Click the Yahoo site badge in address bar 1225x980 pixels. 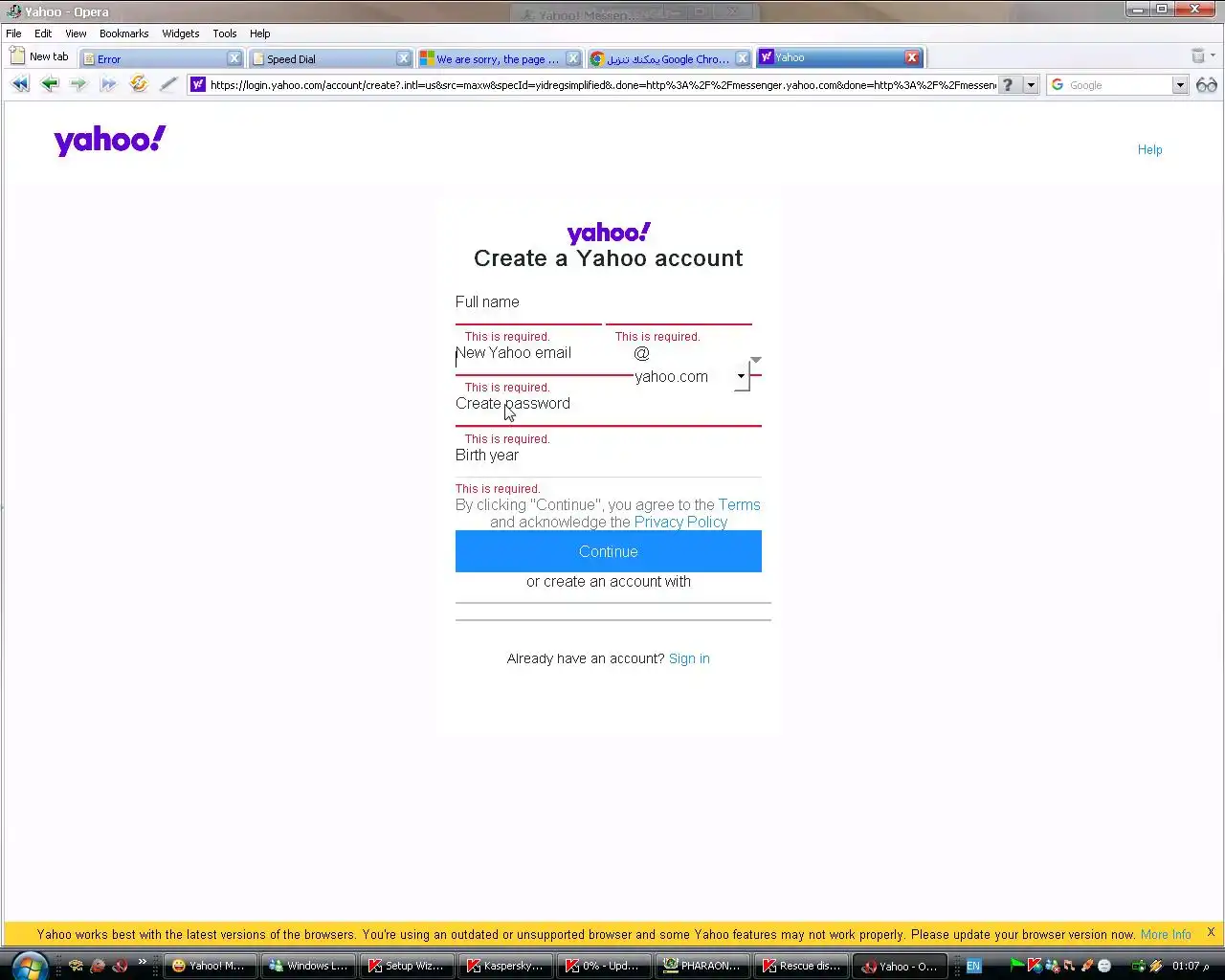click(198, 85)
